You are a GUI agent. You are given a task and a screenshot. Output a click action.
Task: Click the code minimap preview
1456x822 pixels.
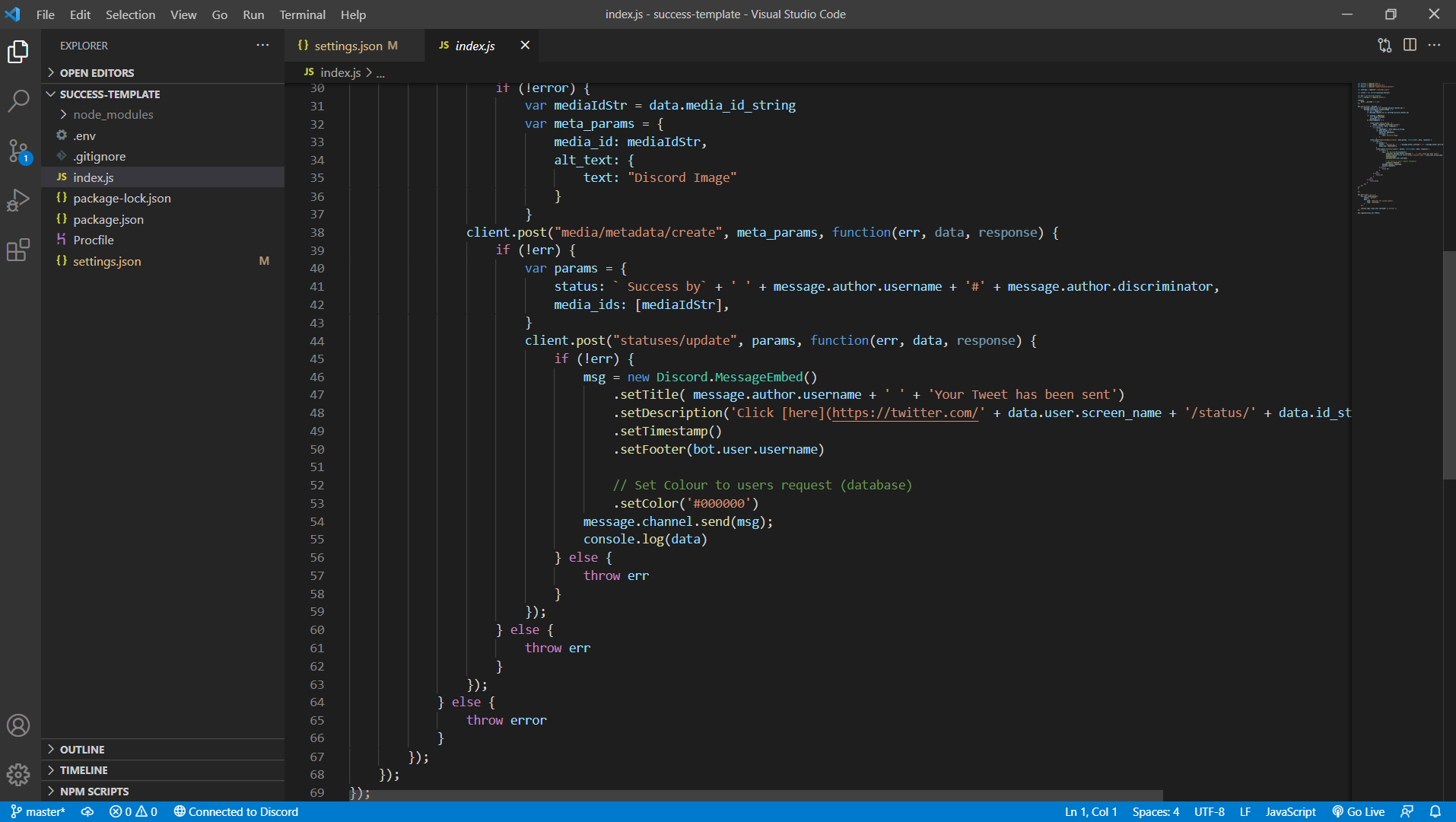click(x=1398, y=148)
